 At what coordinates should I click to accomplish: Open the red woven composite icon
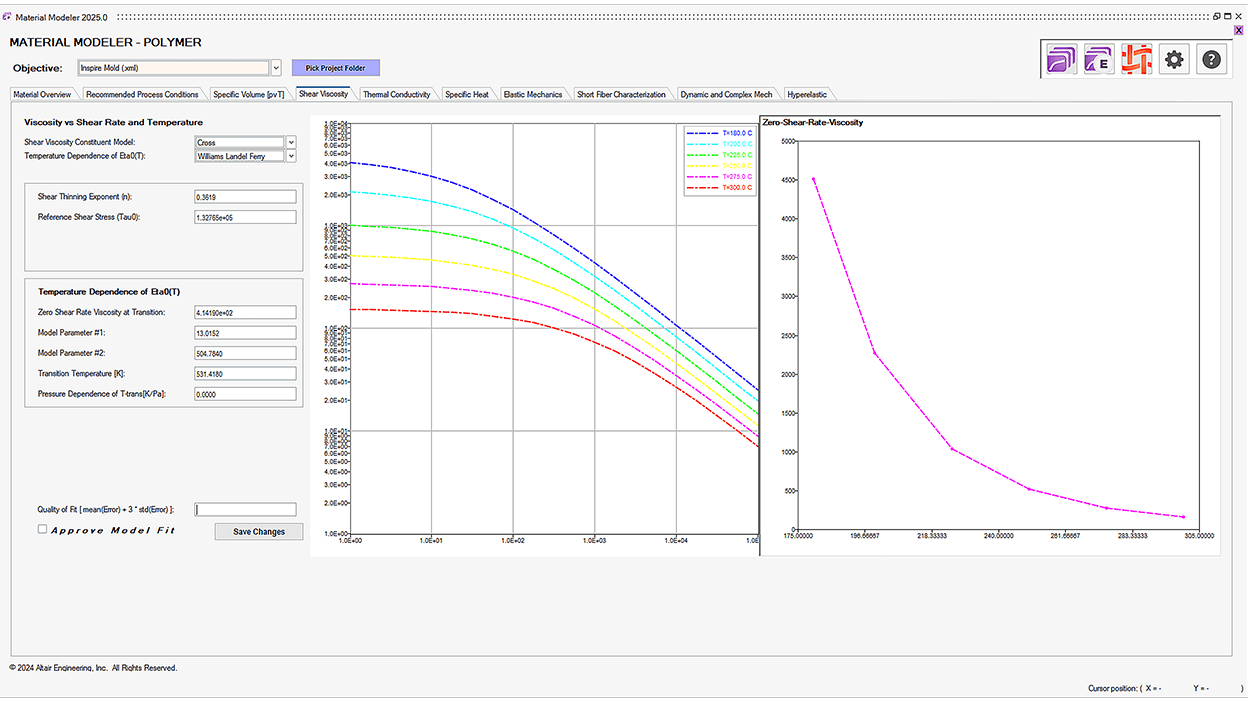coord(1136,59)
